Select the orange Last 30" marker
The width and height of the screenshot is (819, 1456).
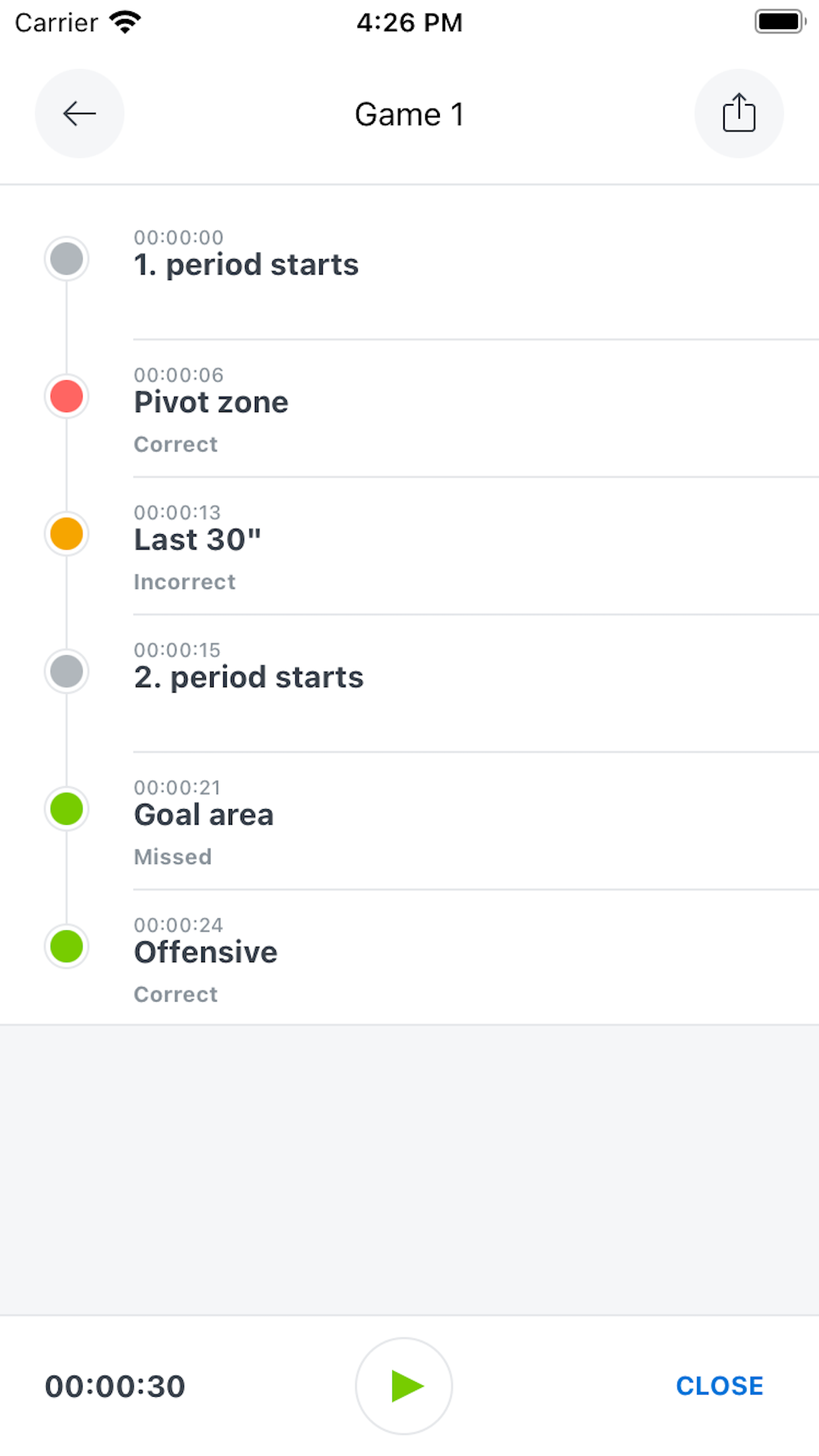[x=67, y=533]
